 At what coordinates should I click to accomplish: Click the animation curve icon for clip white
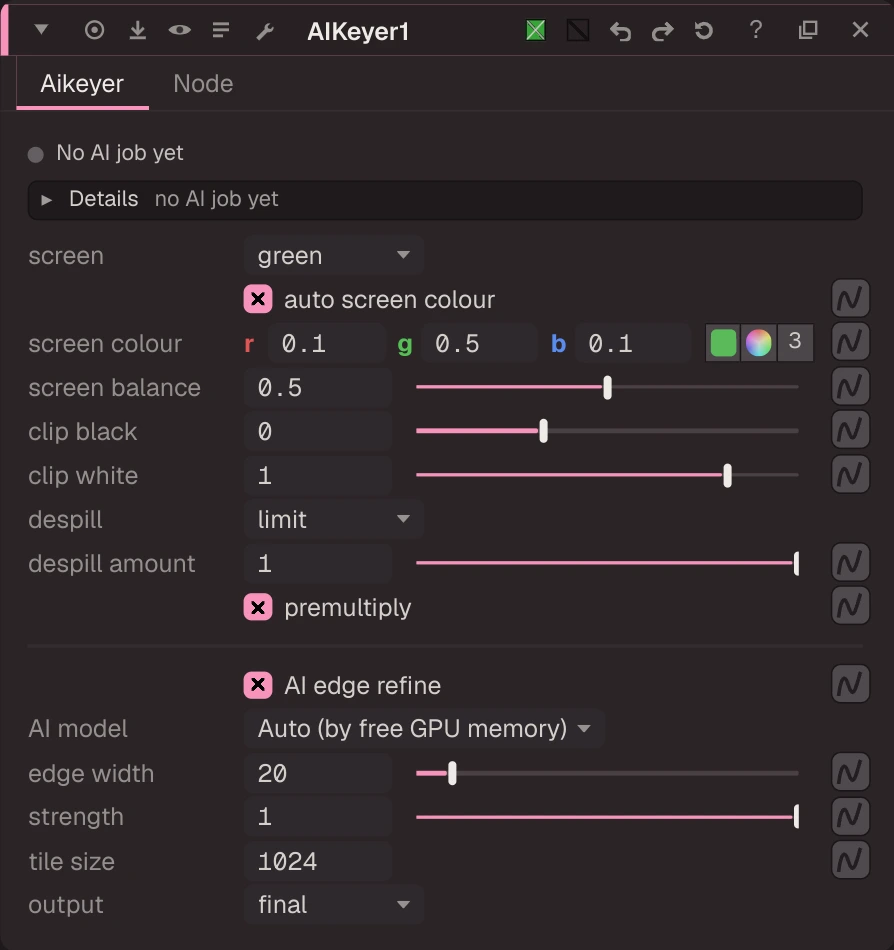coord(850,474)
